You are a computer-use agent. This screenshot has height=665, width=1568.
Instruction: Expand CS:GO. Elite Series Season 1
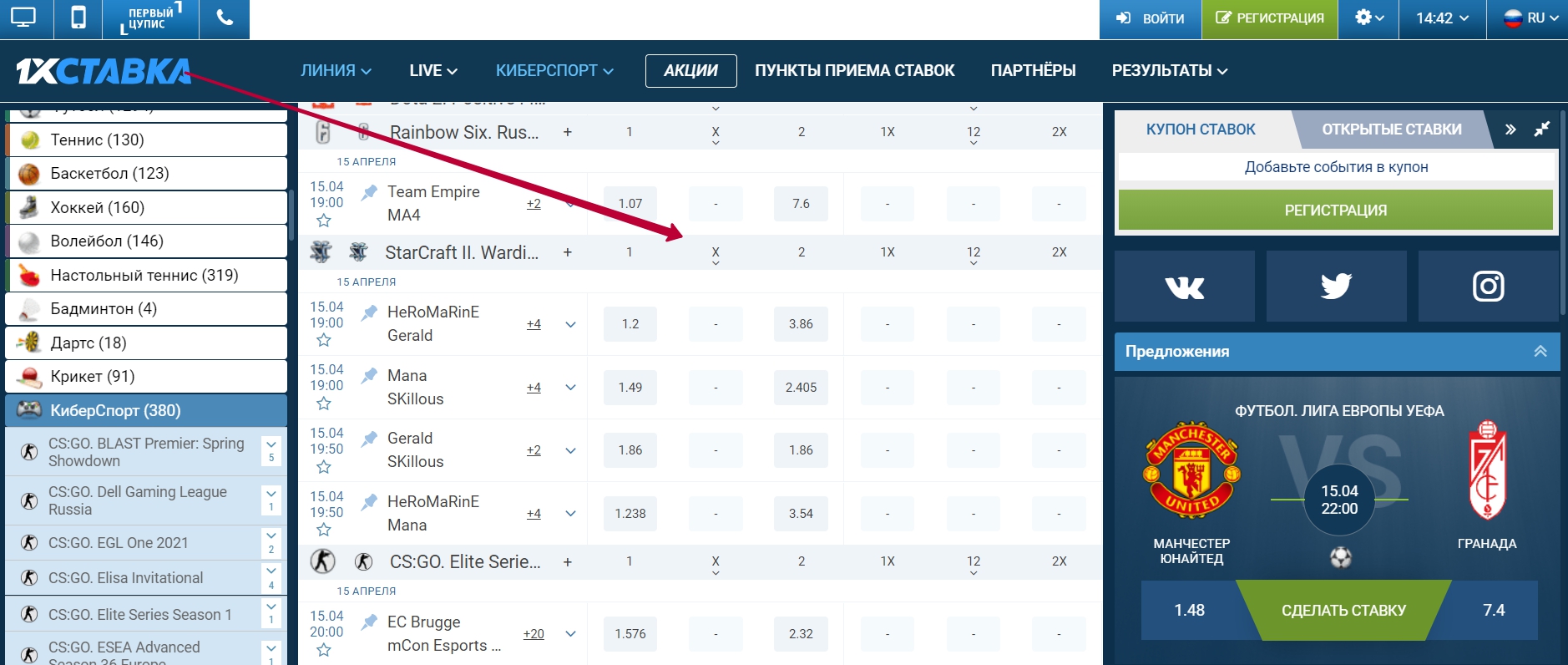click(x=271, y=614)
